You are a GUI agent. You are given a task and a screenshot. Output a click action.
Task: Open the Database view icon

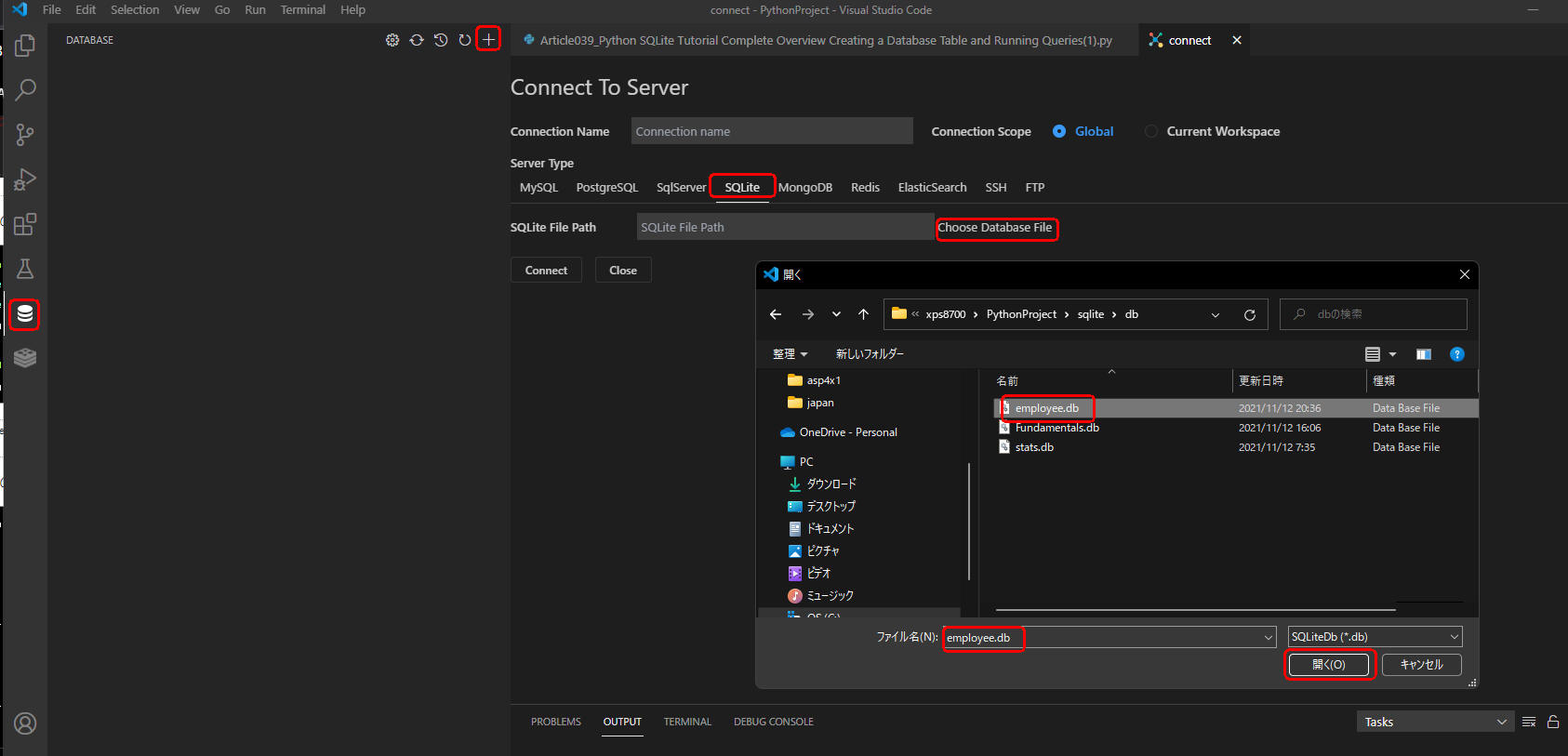[25, 313]
